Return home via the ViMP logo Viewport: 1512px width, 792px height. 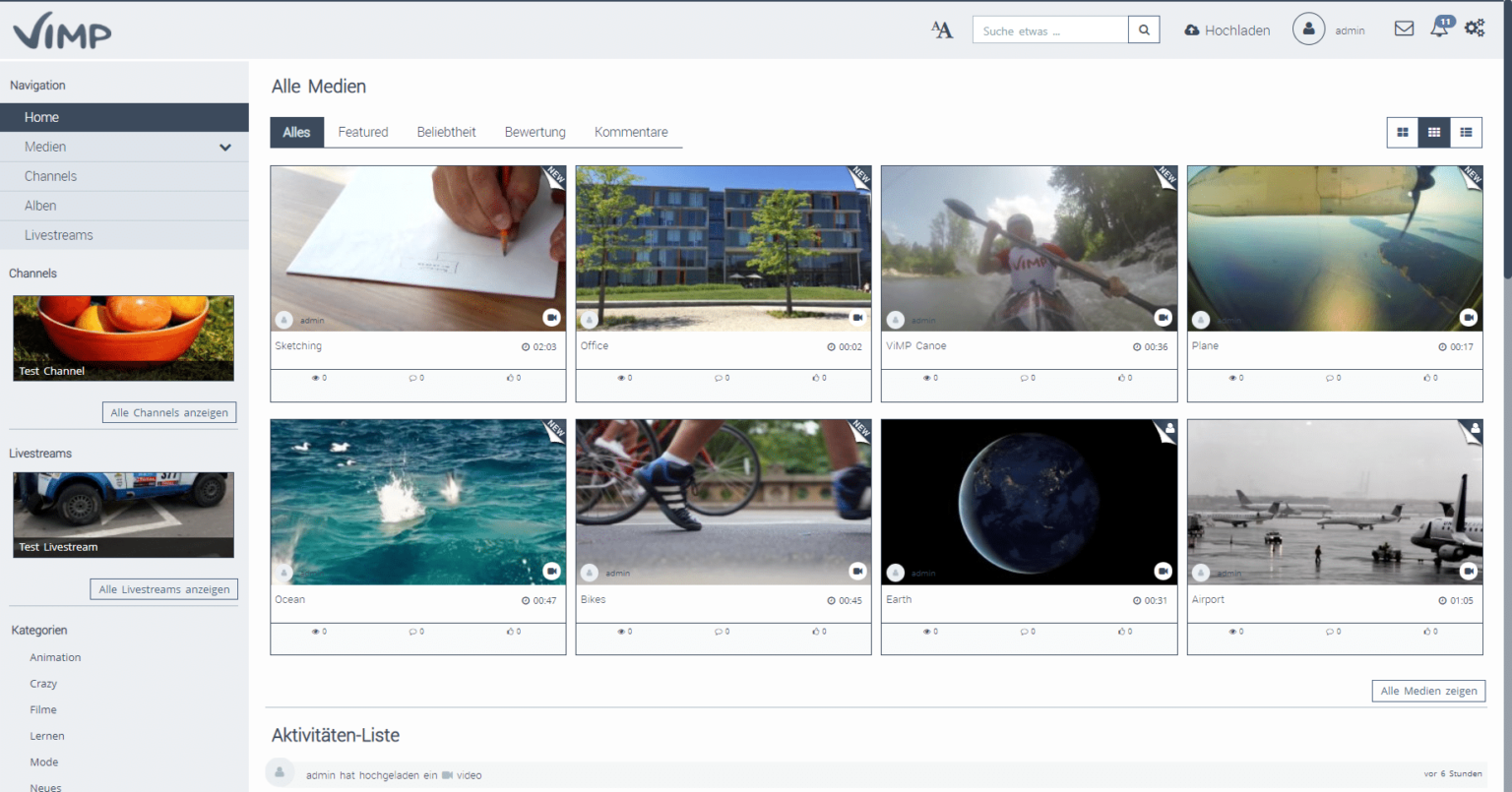(x=62, y=30)
